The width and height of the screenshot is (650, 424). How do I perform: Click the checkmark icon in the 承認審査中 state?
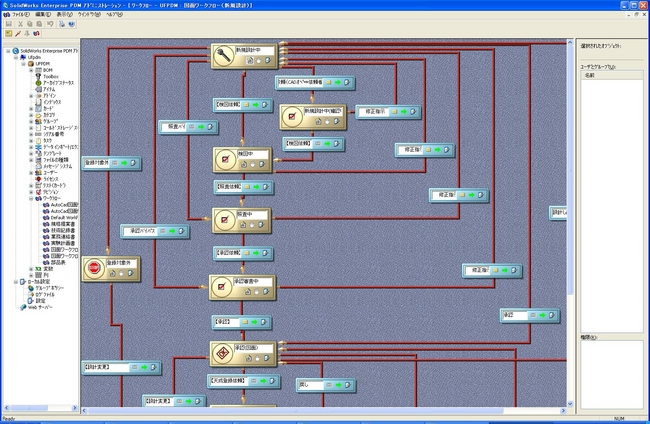click(x=221, y=287)
